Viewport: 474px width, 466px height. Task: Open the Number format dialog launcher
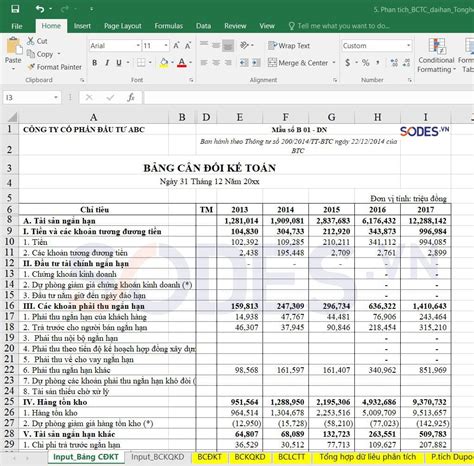(x=409, y=80)
